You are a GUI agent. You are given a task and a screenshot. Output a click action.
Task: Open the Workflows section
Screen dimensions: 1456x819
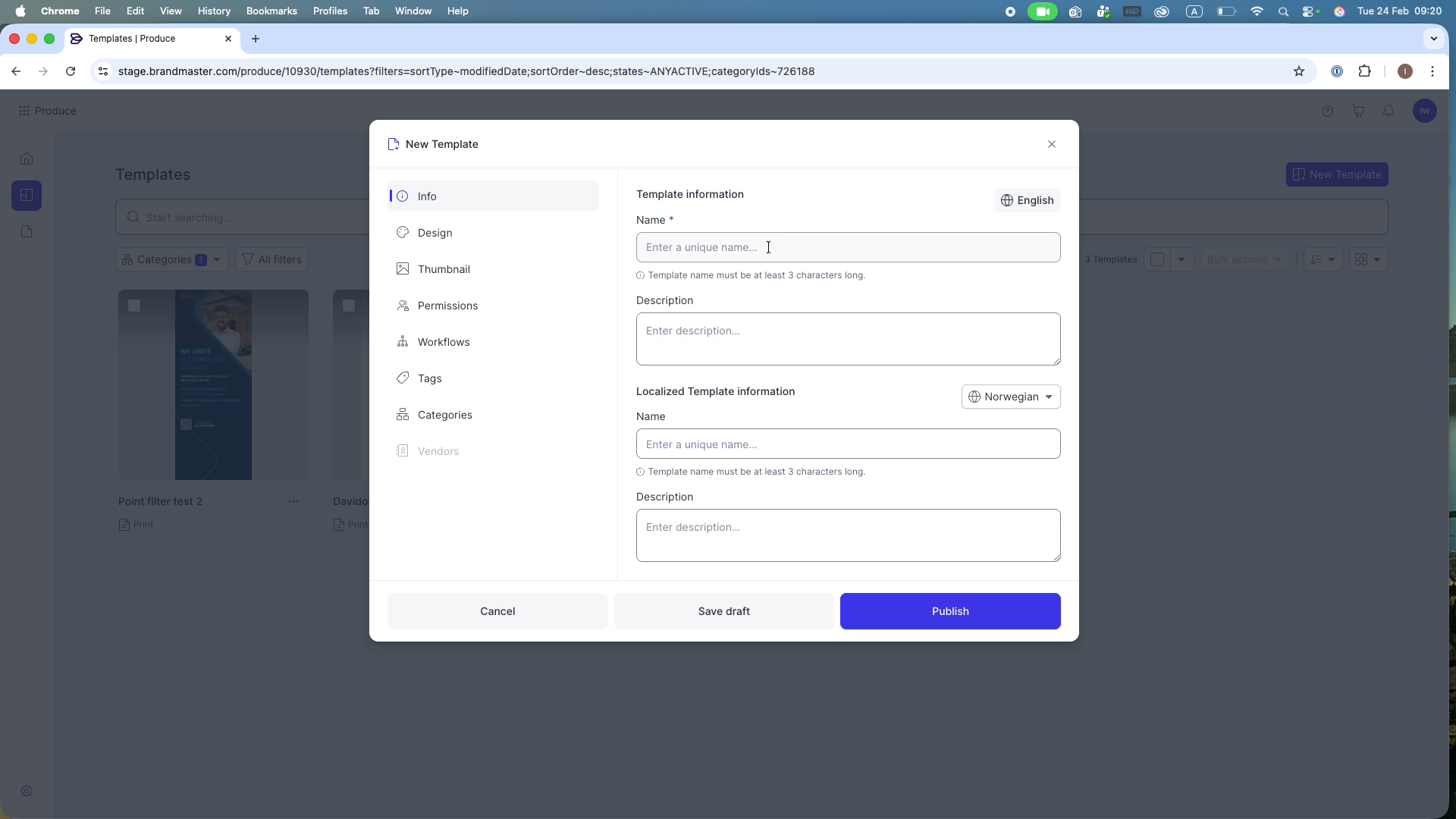[493, 342]
